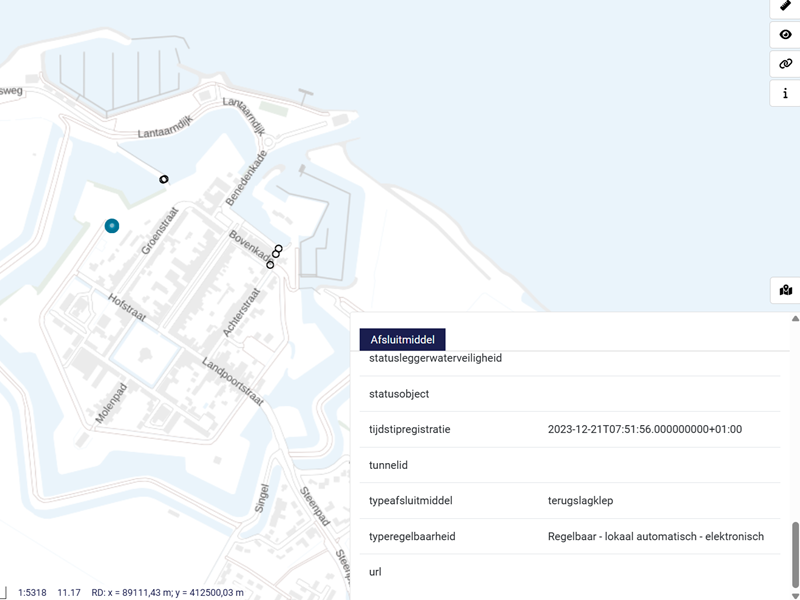Viewport: 800px width, 600px height.
Task: Click the marker near Lantaarndijk harbor
Action: coord(164,179)
